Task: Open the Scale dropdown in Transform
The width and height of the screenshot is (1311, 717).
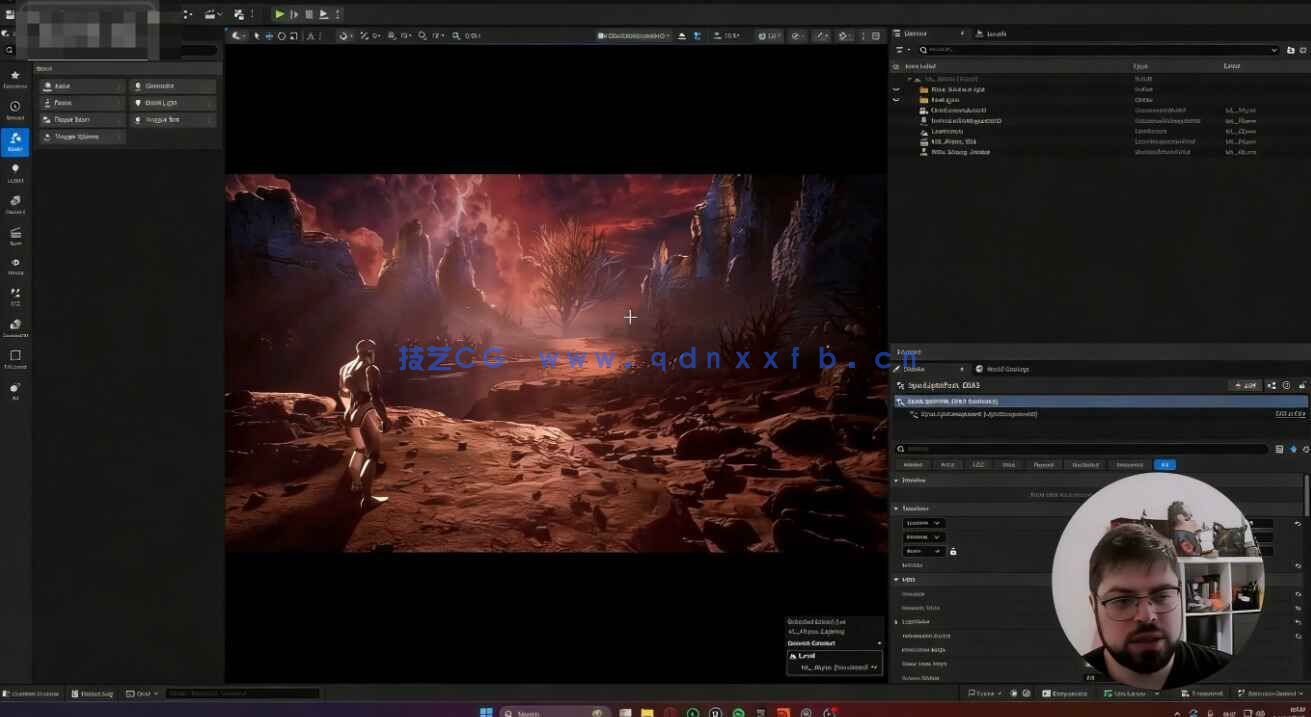Action: pyautogui.click(x=922, y=551)
